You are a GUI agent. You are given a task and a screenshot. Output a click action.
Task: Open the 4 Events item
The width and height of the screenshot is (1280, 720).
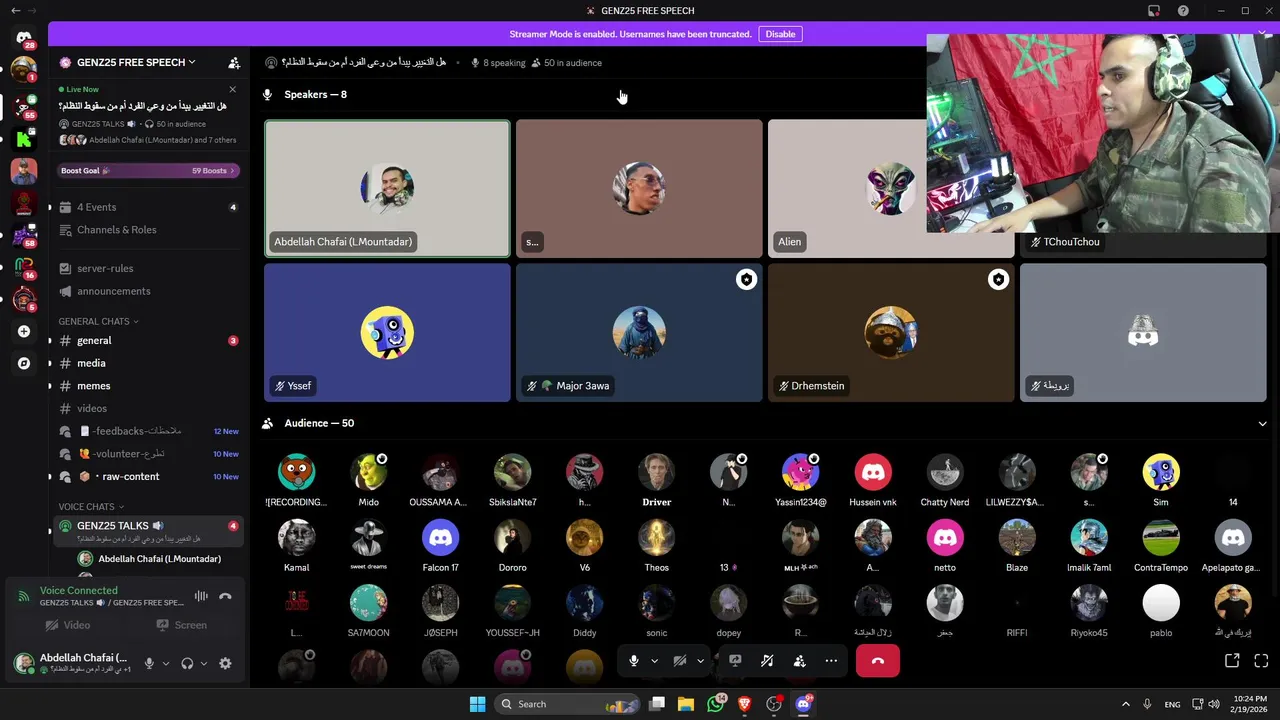point(148,207)
